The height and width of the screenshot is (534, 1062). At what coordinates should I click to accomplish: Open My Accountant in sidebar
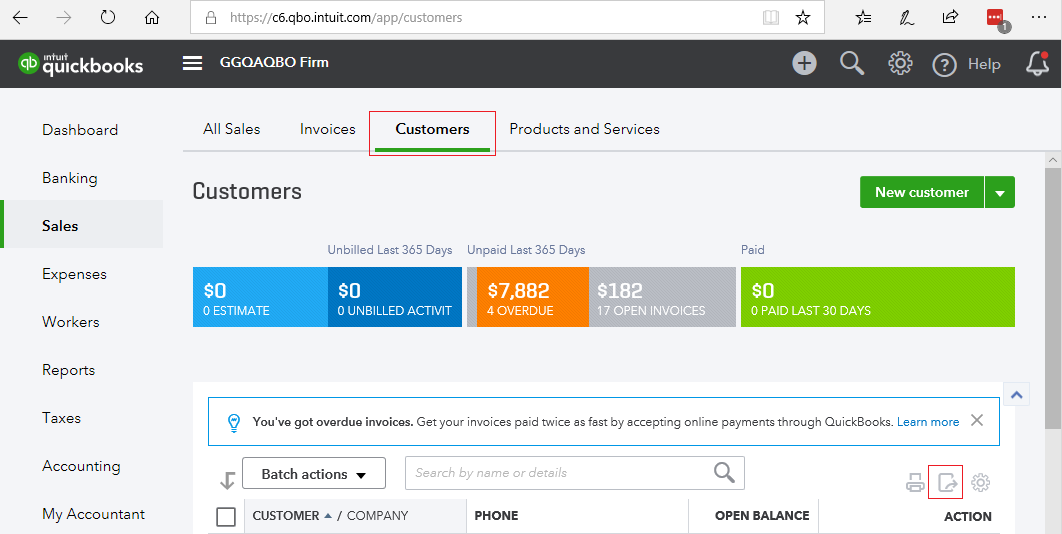coord(93,514)
